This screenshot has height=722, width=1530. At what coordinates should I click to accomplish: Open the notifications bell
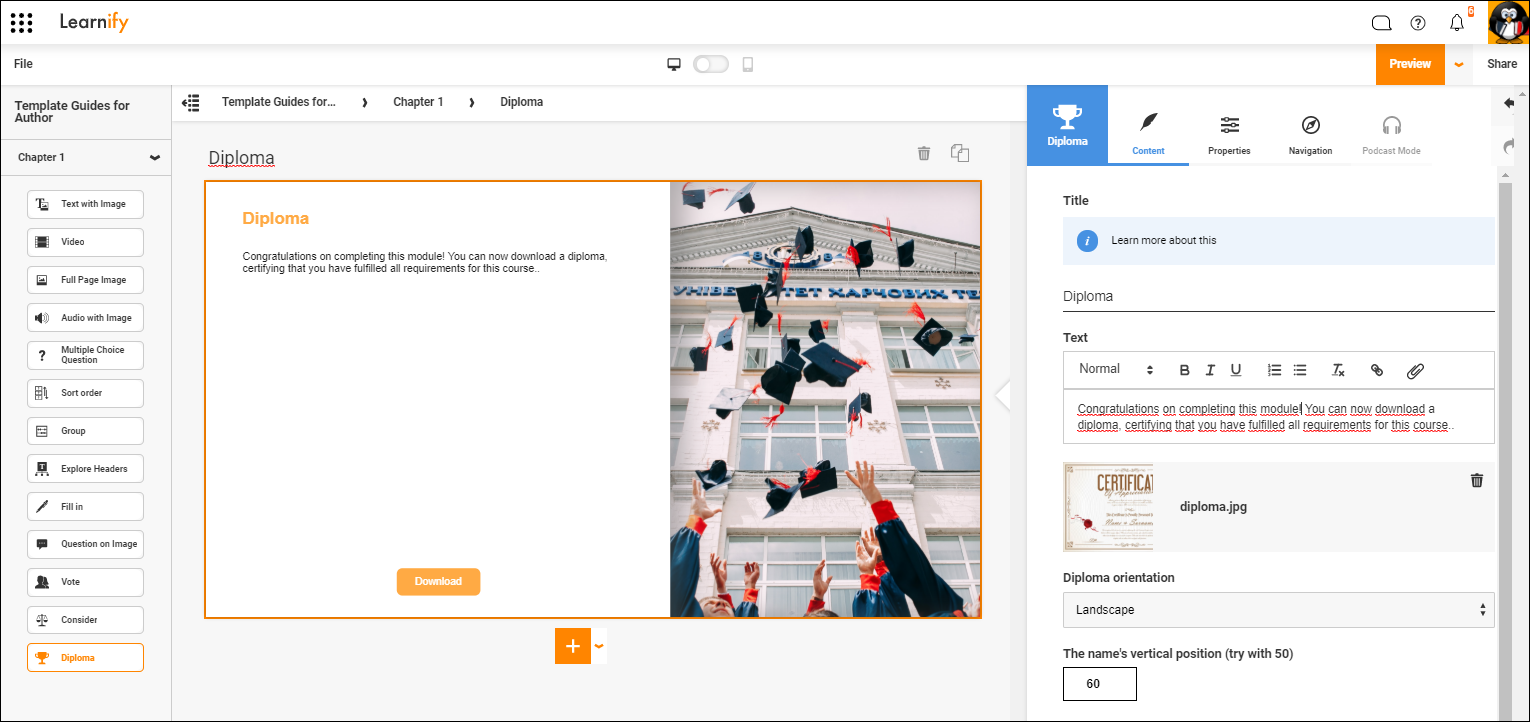point(1457,22)
